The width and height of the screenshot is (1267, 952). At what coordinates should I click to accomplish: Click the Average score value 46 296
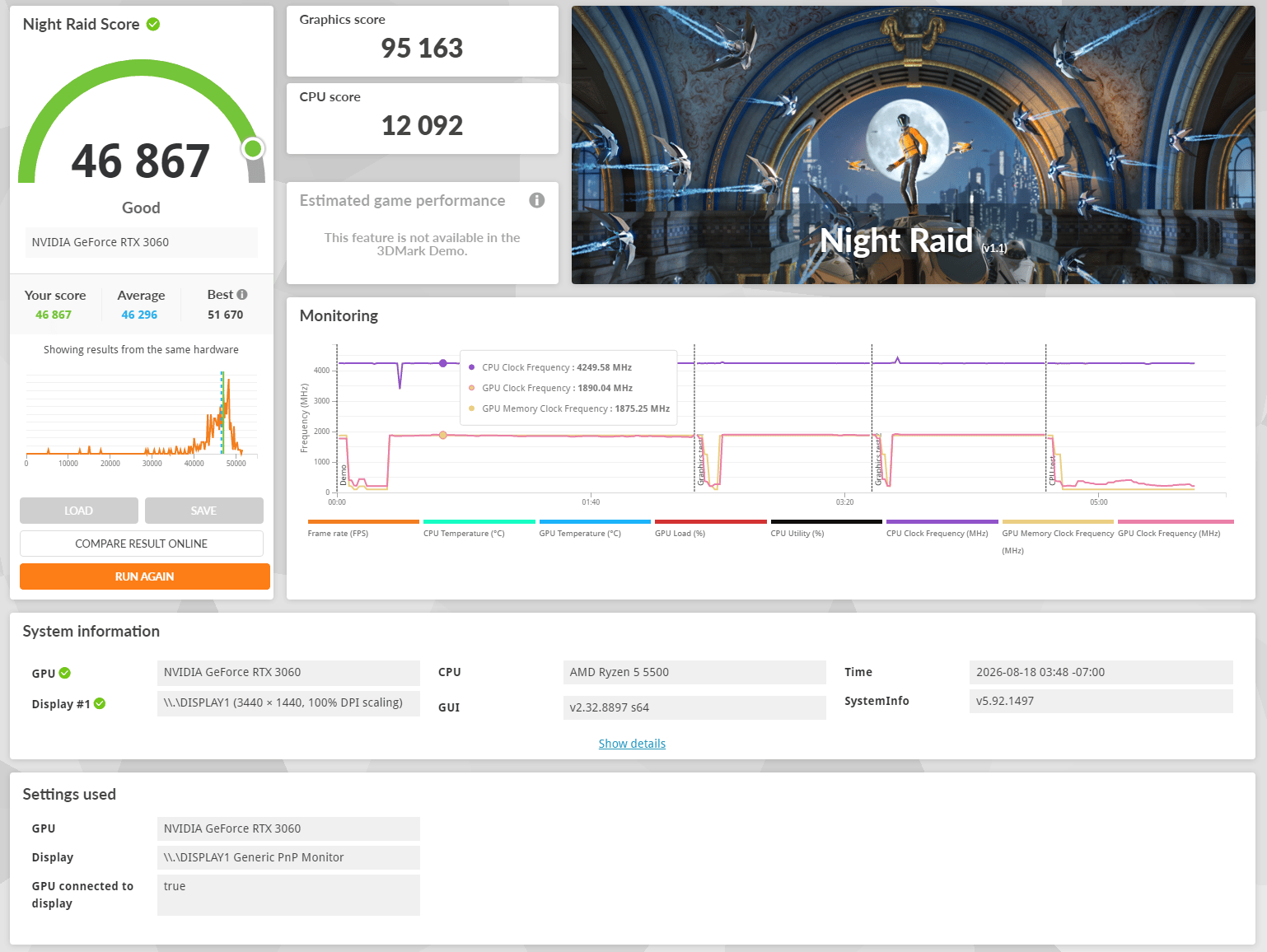[x=139, y=315]
